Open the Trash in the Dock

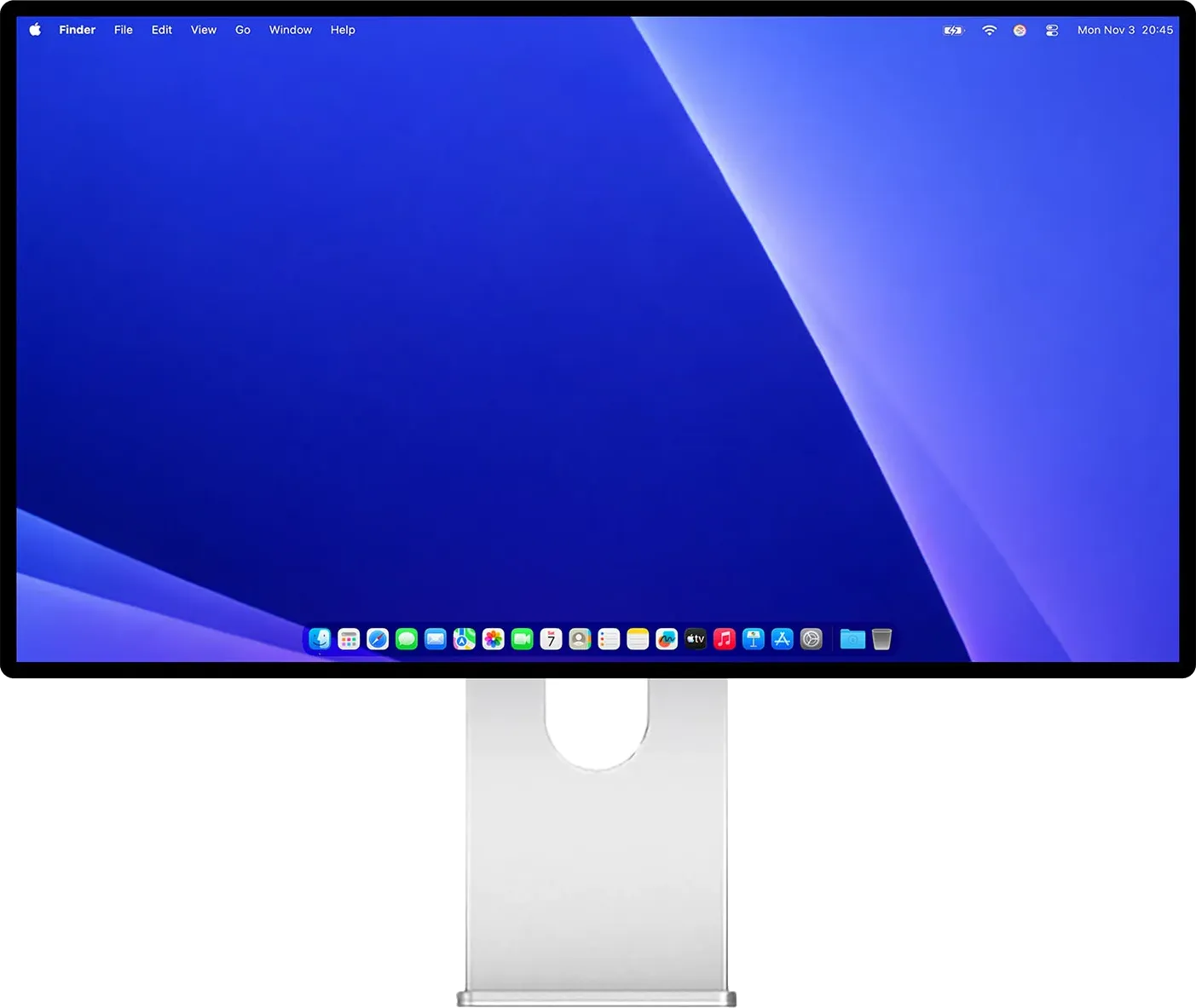pos(882,639)
